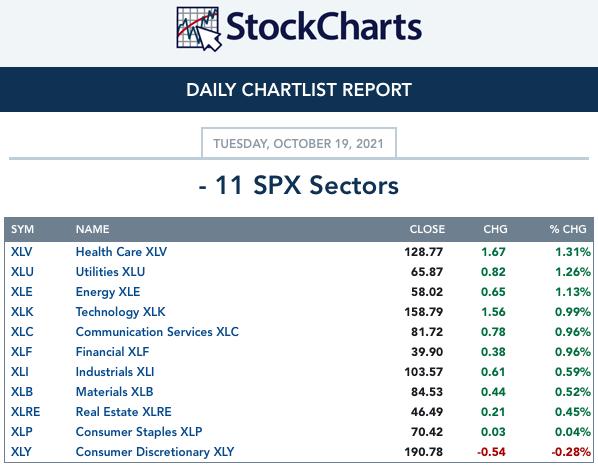The width and height of the screenshot is (598, 467).
Task: Click the XLF ticker symbol
Action: pos(21,352)
